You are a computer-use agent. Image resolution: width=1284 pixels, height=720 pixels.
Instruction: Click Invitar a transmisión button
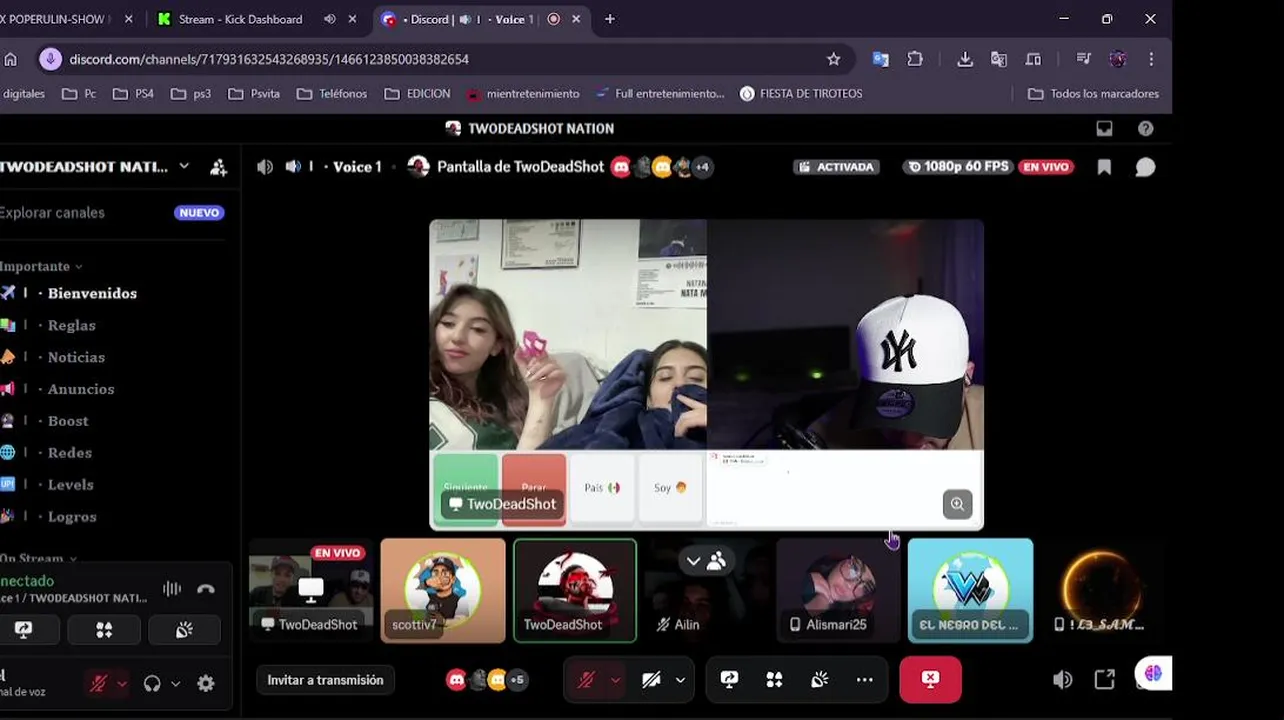[325, 680]
